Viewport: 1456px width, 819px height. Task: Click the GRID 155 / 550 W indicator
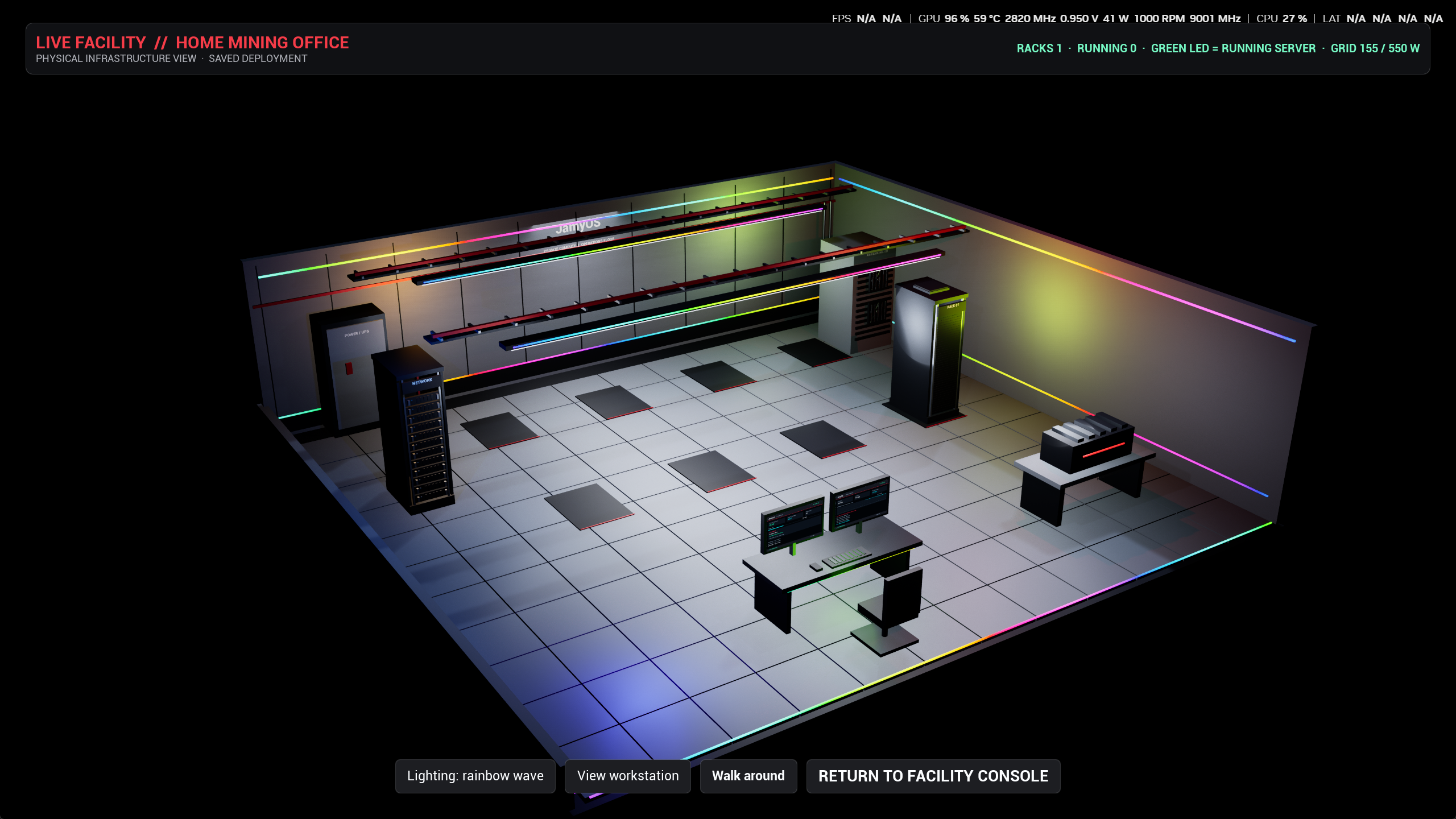tap(1375, 48)
